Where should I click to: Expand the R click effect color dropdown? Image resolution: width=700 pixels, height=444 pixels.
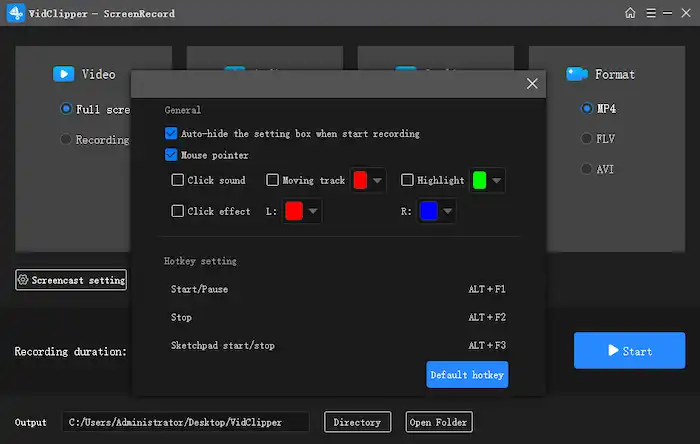click(x=447, y=211)
